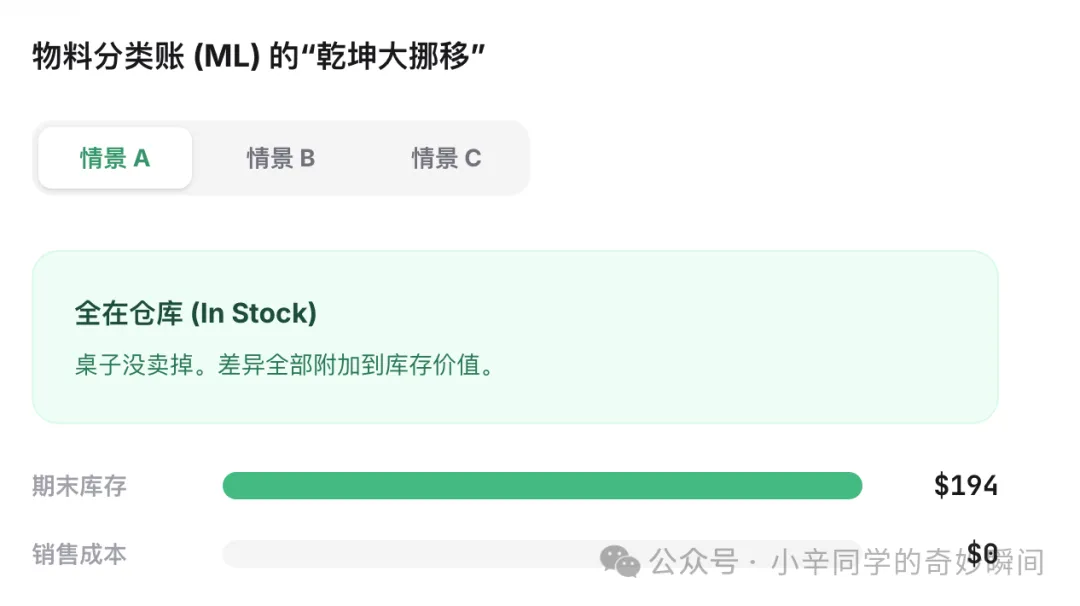
Task: Select the $194 inventory value
Action: point(966,485)
